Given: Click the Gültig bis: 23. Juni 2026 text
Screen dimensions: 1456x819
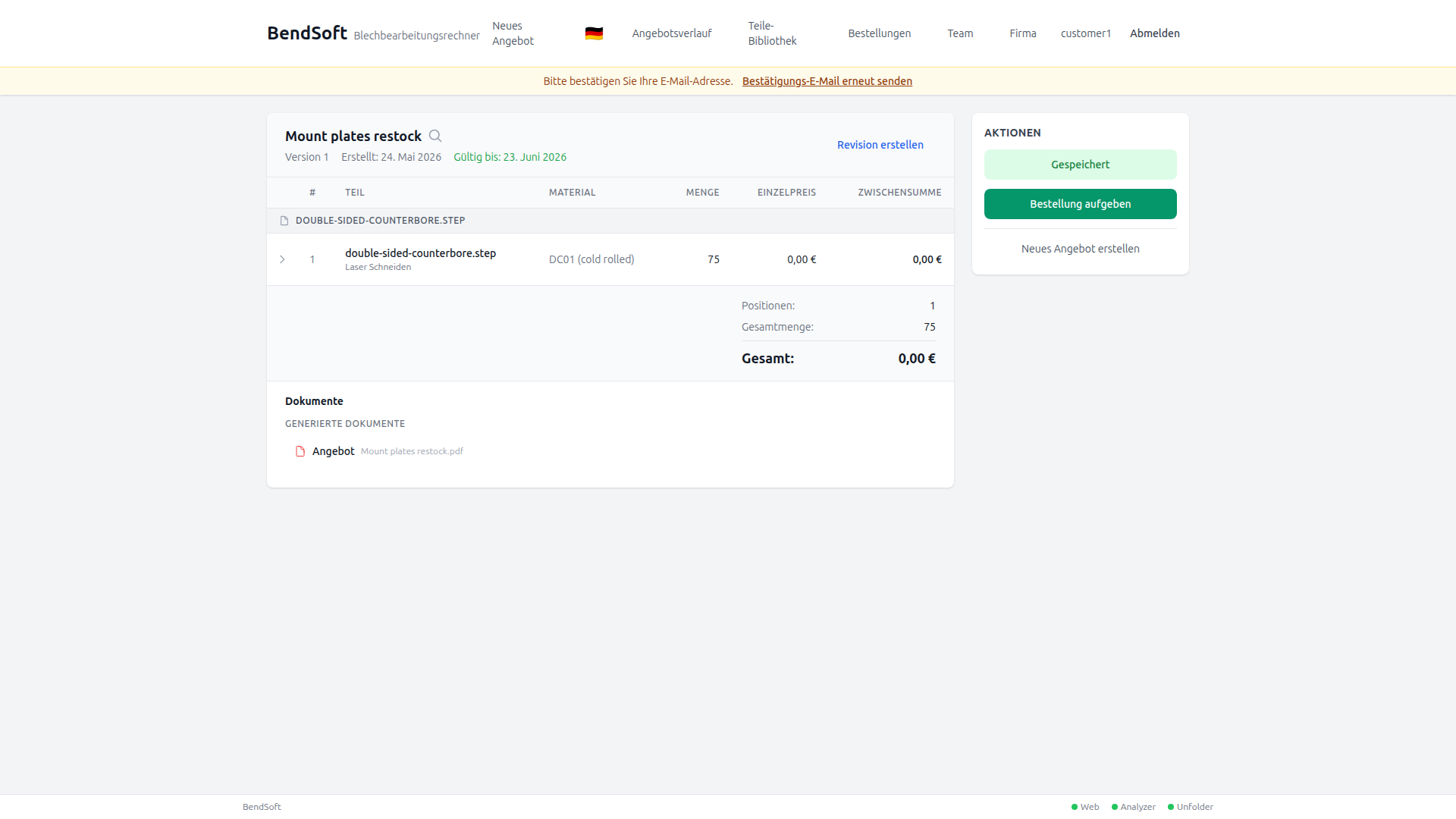Looking at the screenshot, I should (x=510, y=157).
